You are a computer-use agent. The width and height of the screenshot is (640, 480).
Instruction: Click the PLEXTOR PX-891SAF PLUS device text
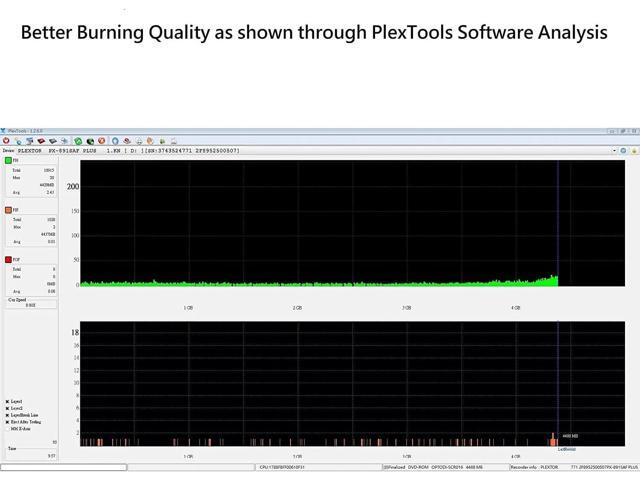57,151
